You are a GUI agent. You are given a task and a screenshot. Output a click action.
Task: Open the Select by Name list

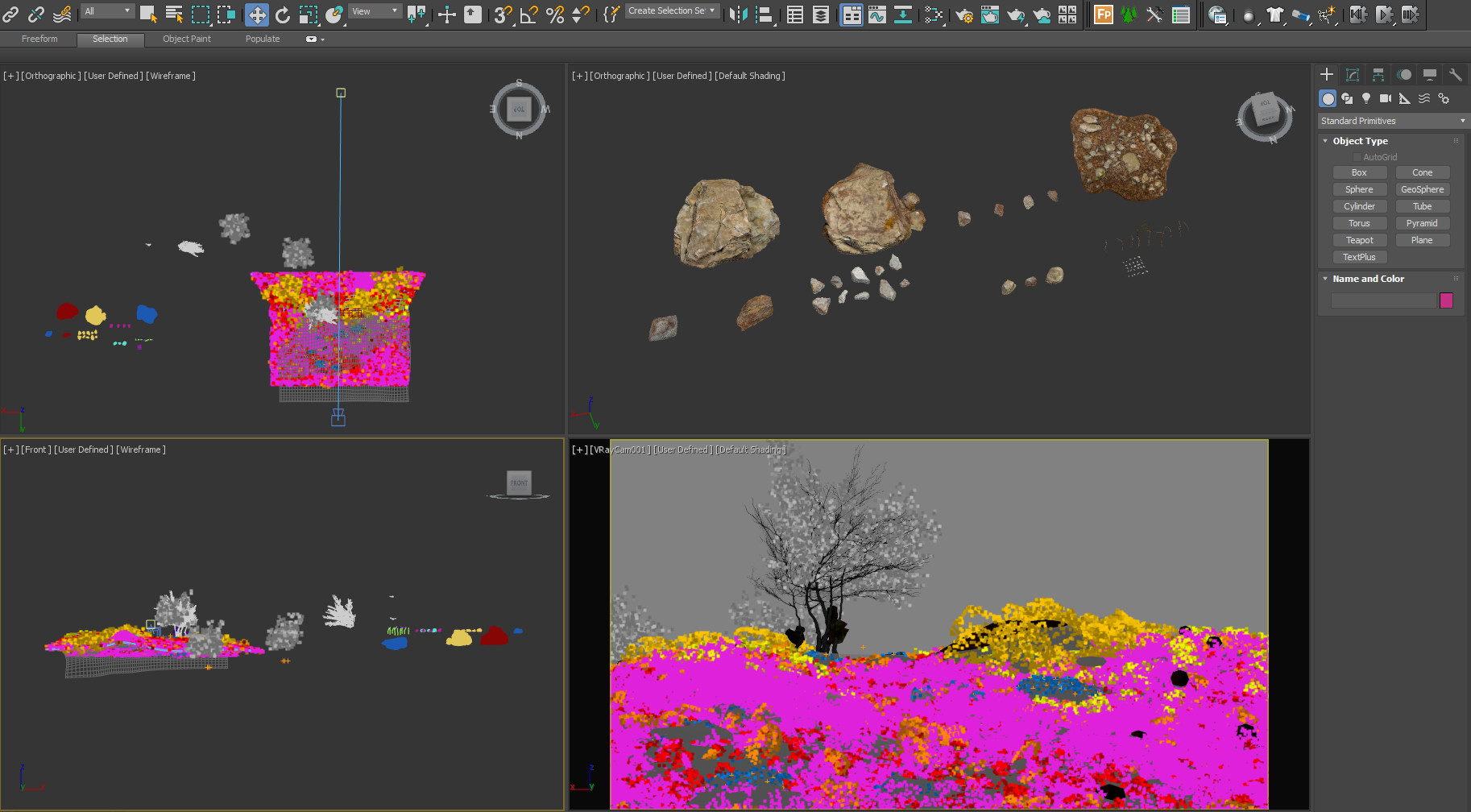click(174, 14)
